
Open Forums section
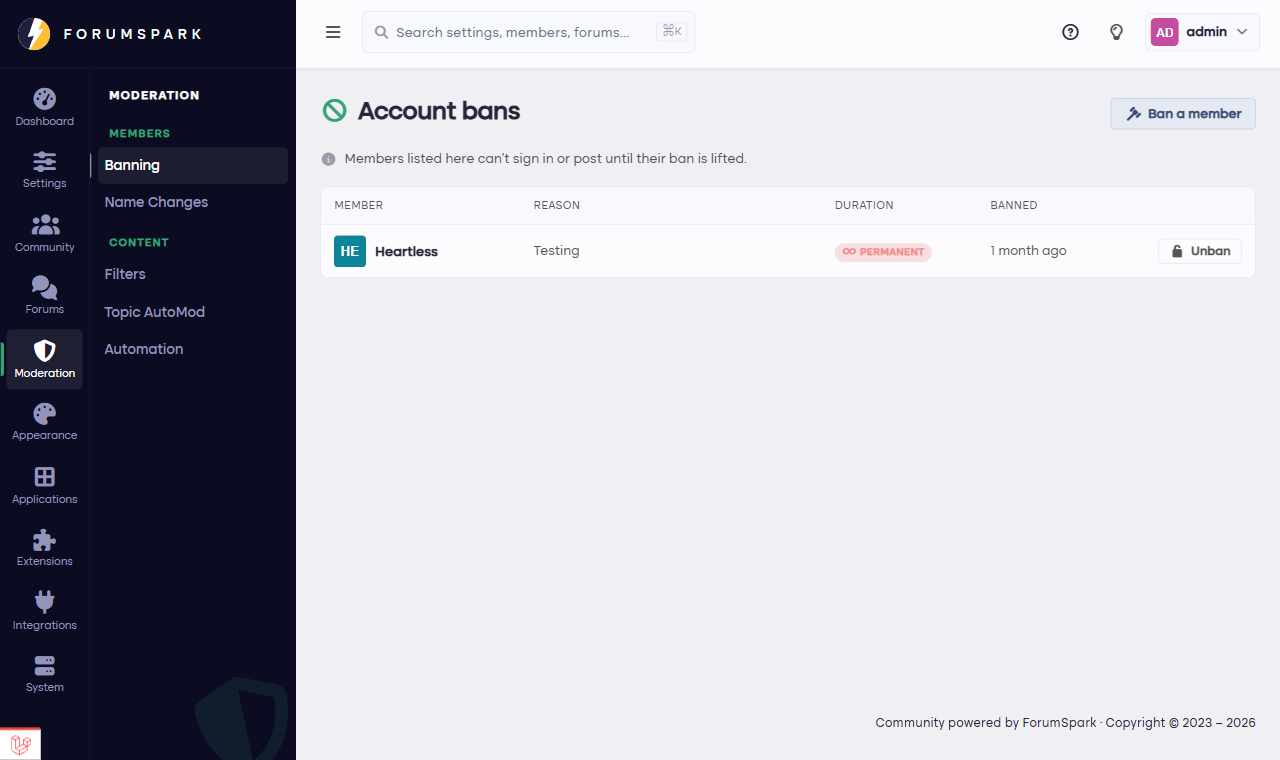(x=44, y=296)
